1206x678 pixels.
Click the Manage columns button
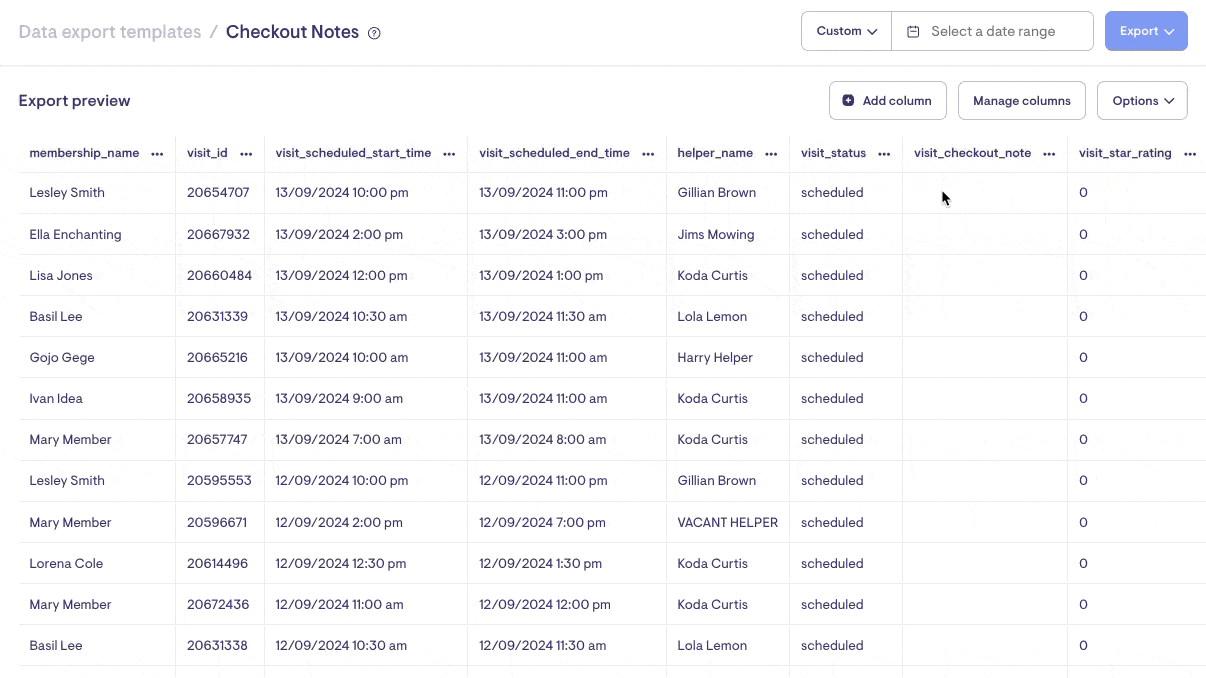tap(1022, 100)
